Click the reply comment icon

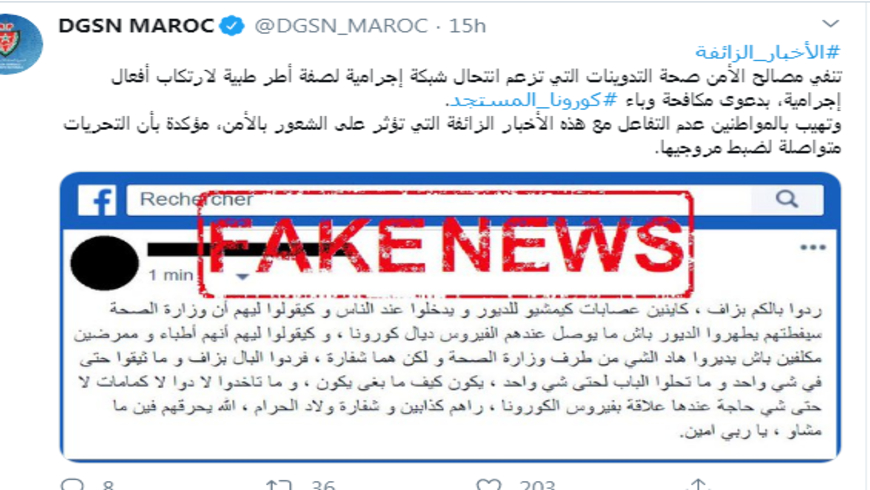[72, 485]
